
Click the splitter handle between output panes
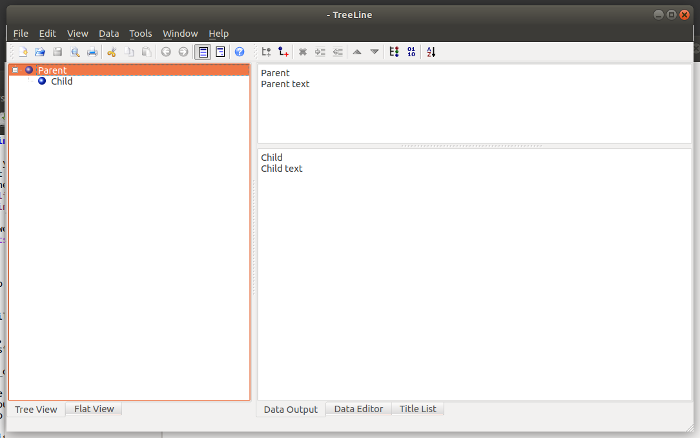pyautogui.click(x=473, y=146)
